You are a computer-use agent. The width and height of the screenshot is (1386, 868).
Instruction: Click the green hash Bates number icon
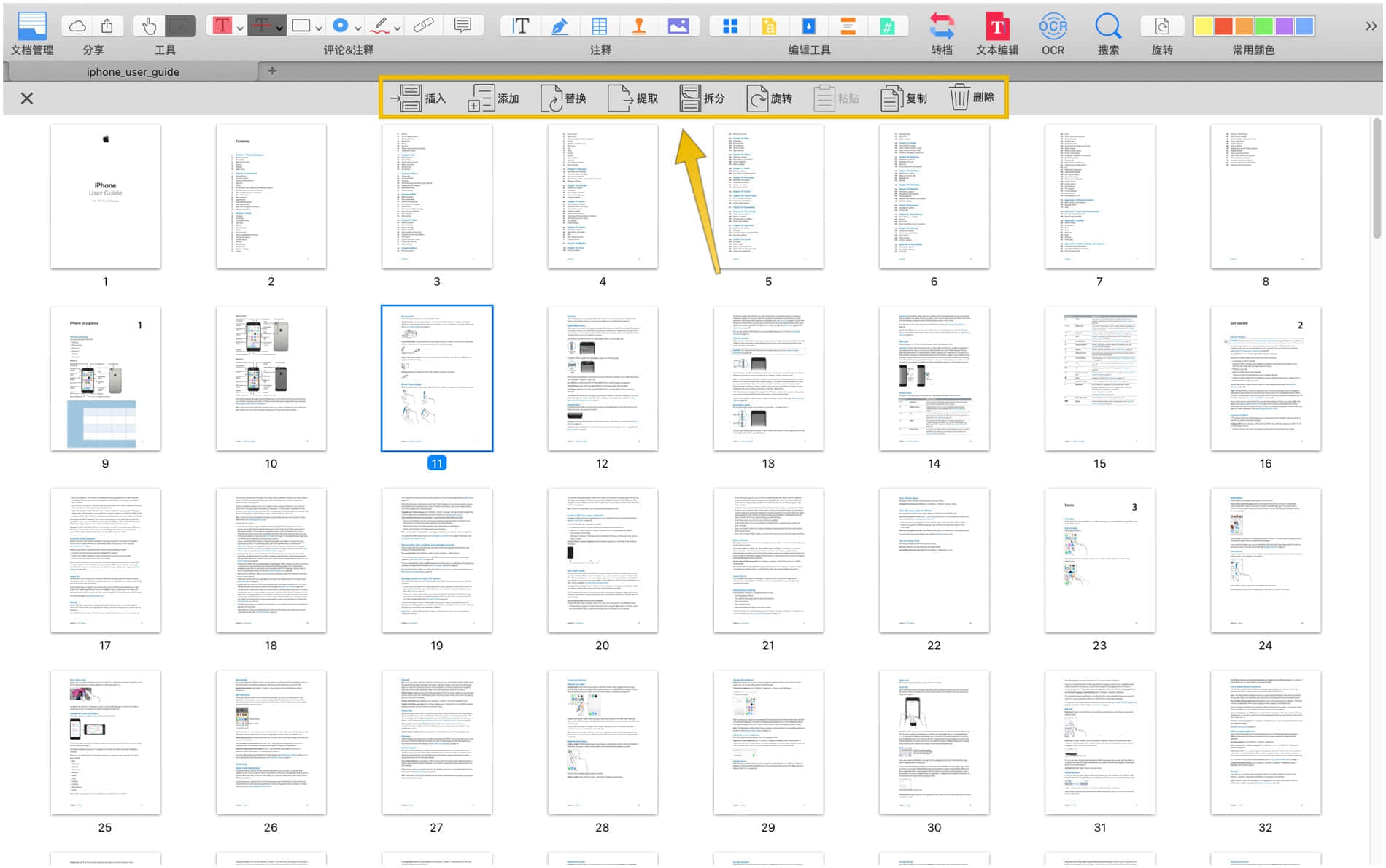tap(887, 26)
